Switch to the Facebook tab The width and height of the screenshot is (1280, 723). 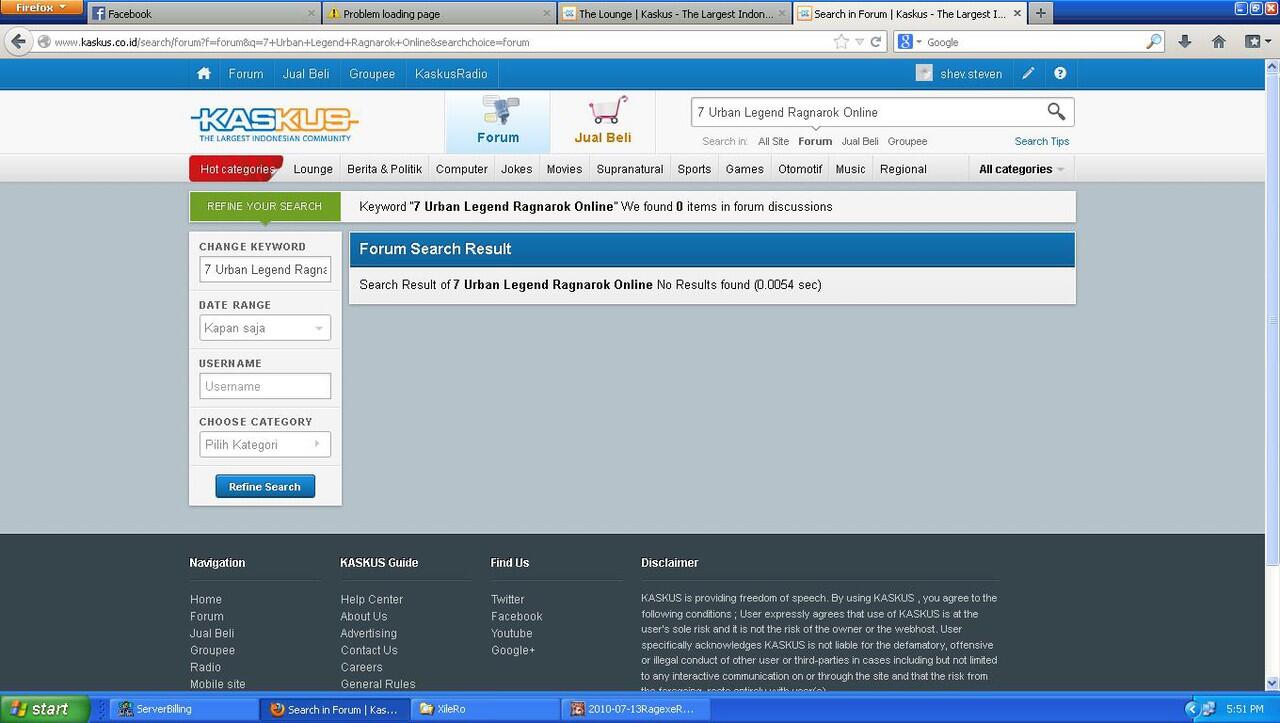[x=205, y=14]
